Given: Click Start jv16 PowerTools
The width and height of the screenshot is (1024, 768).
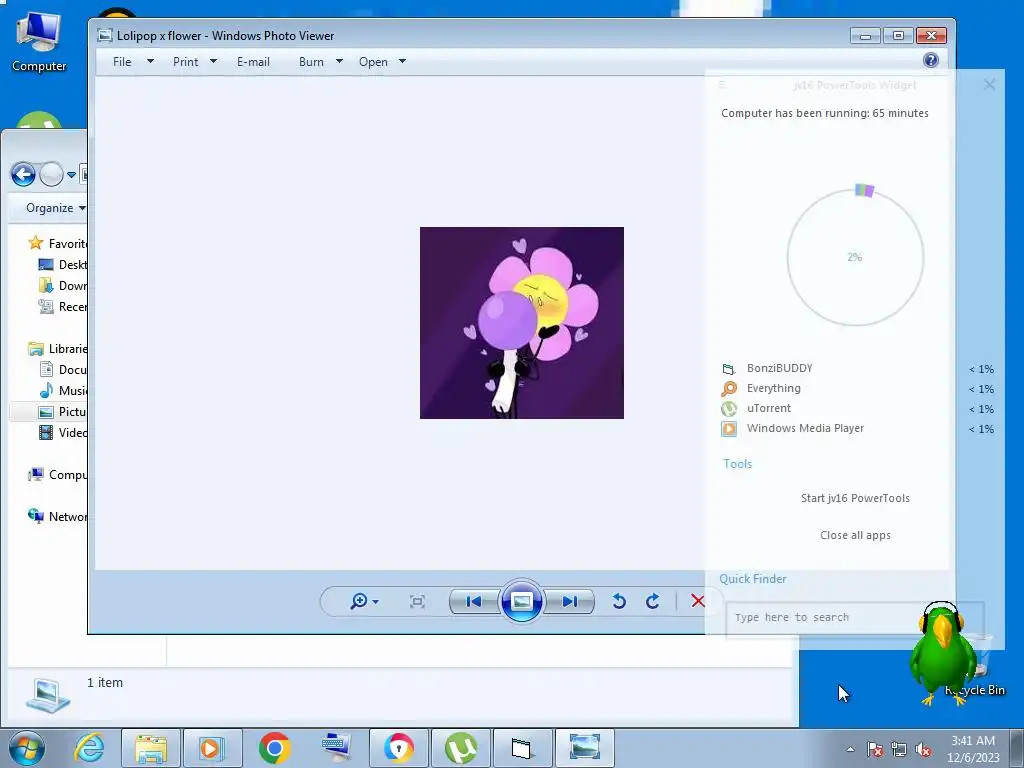Looking at the screenshot, I should point(855,498).
